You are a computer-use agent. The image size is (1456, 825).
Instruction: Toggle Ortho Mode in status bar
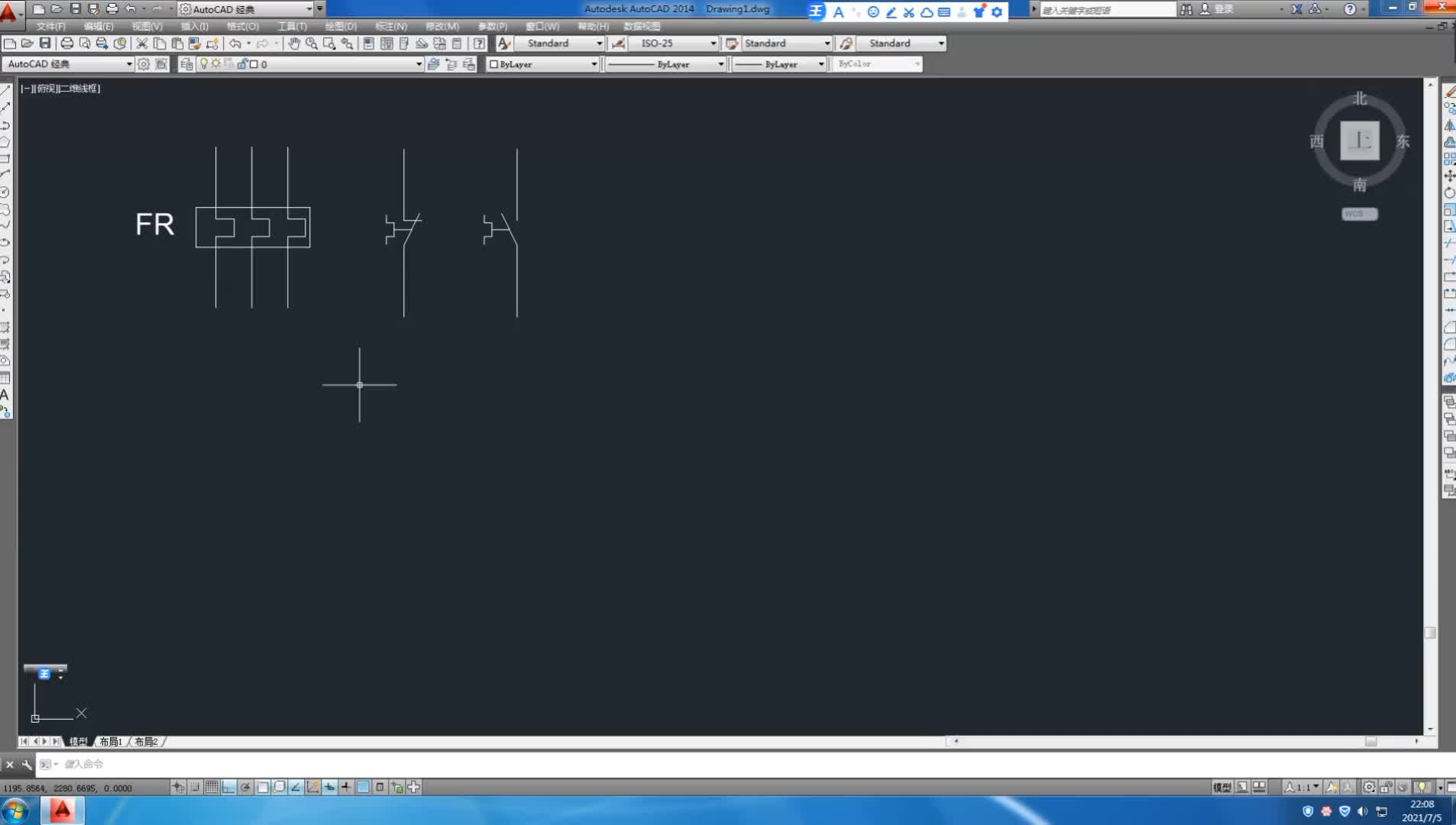(x=228, y=787)
